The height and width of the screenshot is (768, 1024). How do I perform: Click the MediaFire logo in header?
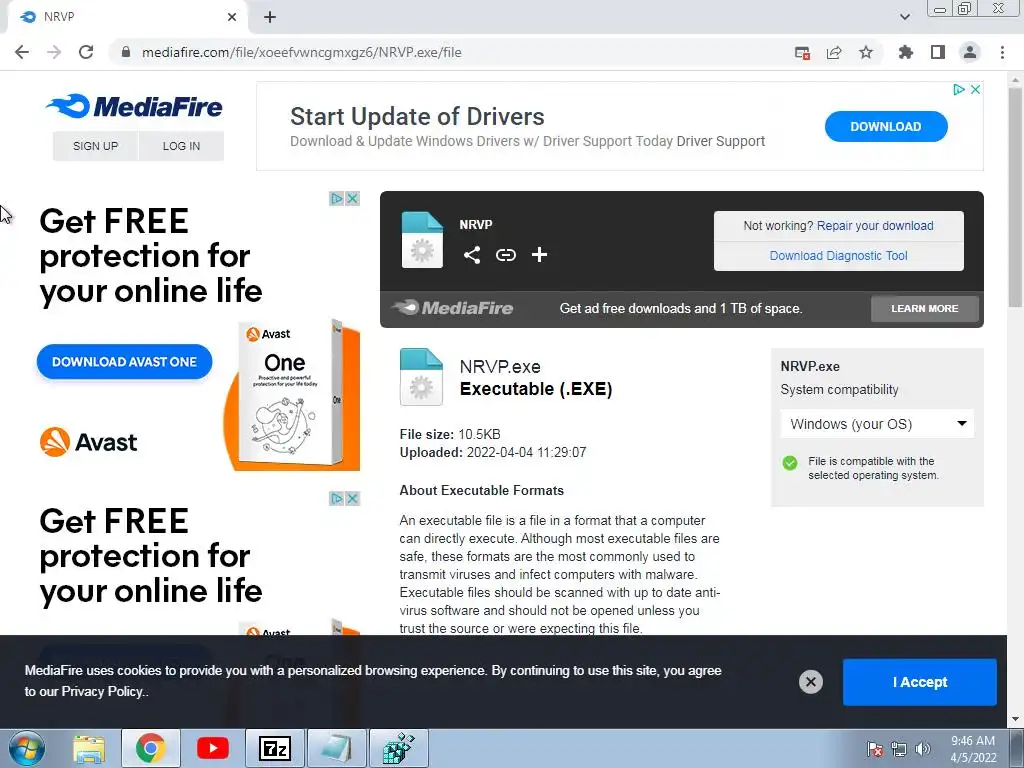135,106
